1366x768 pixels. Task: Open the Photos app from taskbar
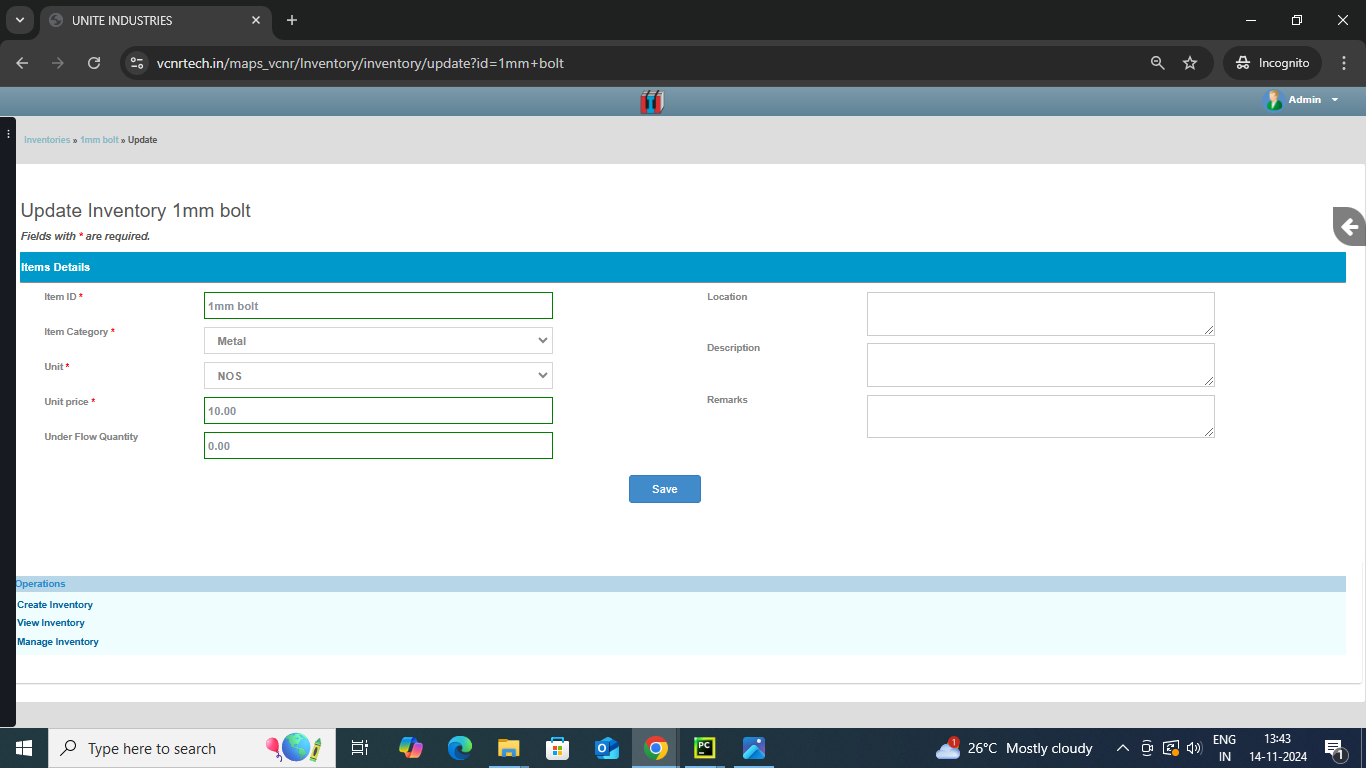click(x=754, y=748)
